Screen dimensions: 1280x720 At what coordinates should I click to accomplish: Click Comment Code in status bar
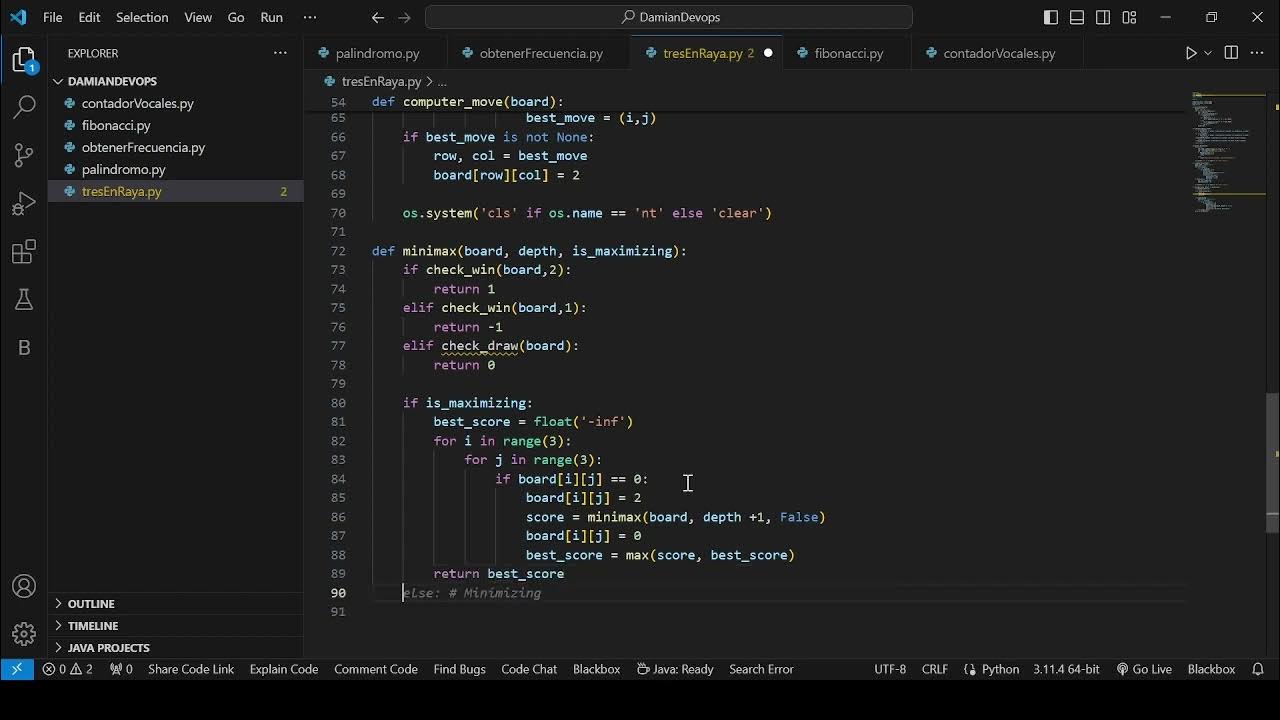point(376,669)
